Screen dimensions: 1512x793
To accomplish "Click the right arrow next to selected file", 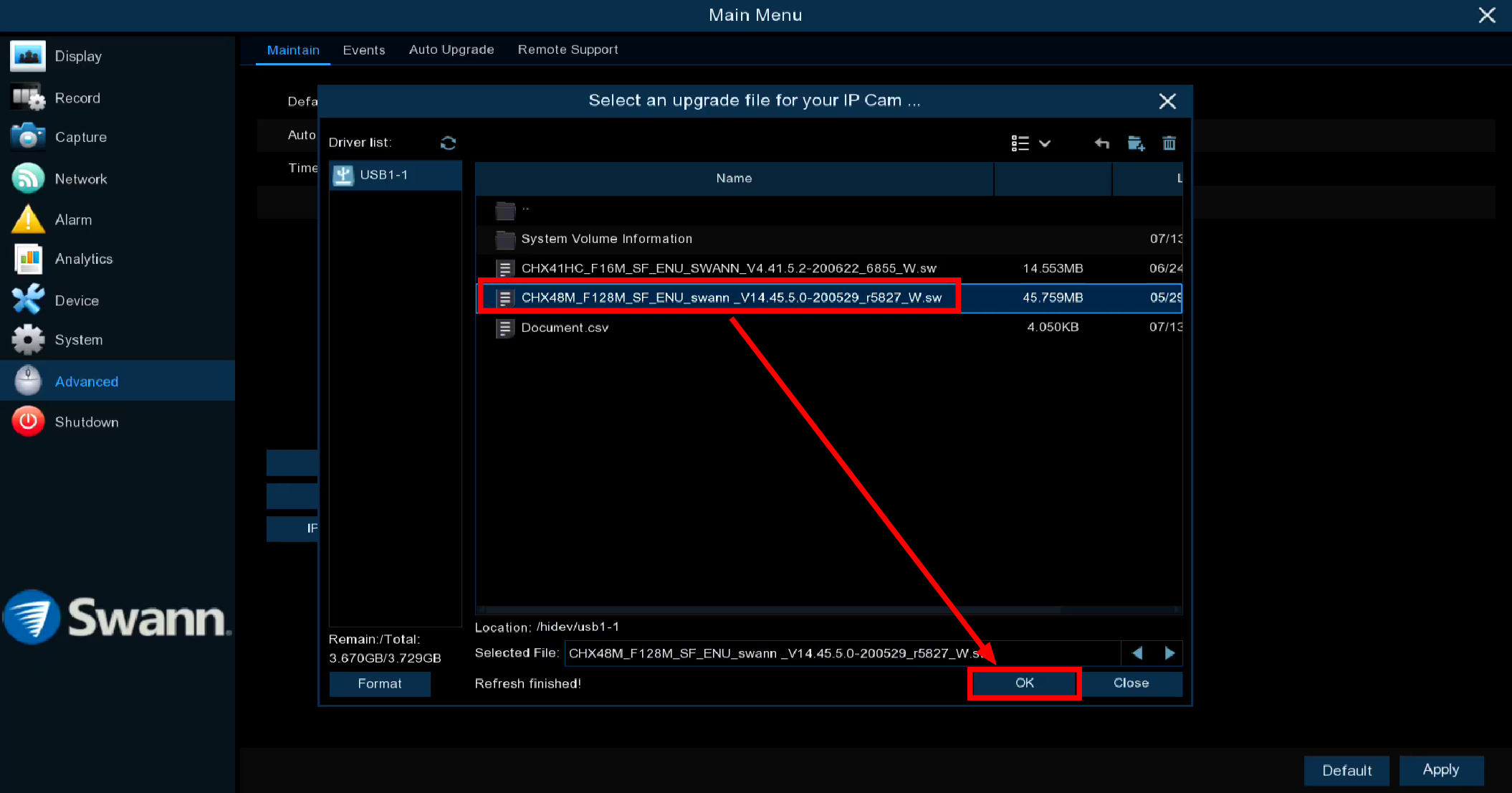I will click(1169, 653).
